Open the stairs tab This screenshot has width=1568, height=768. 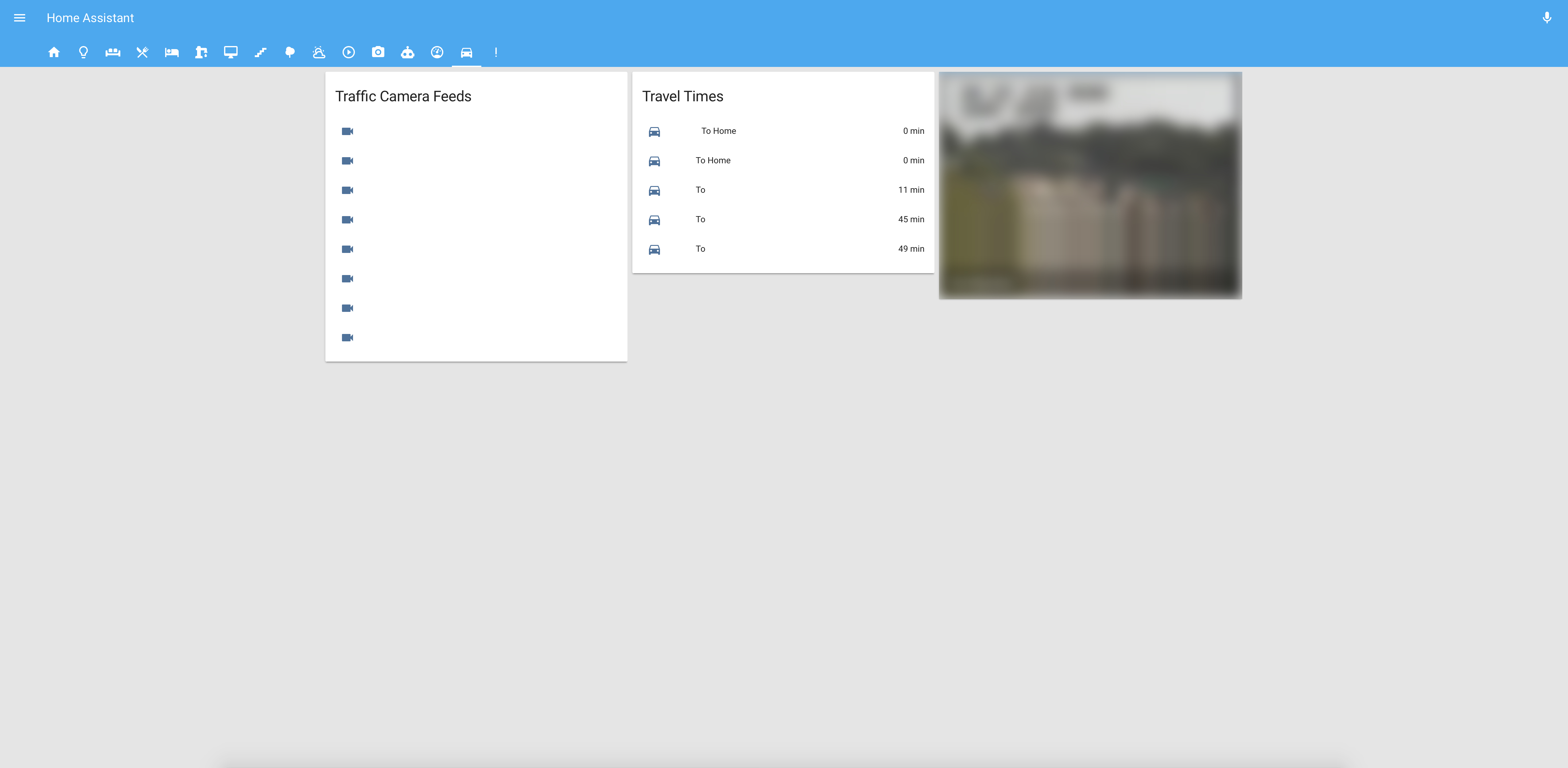pos(261,52)
